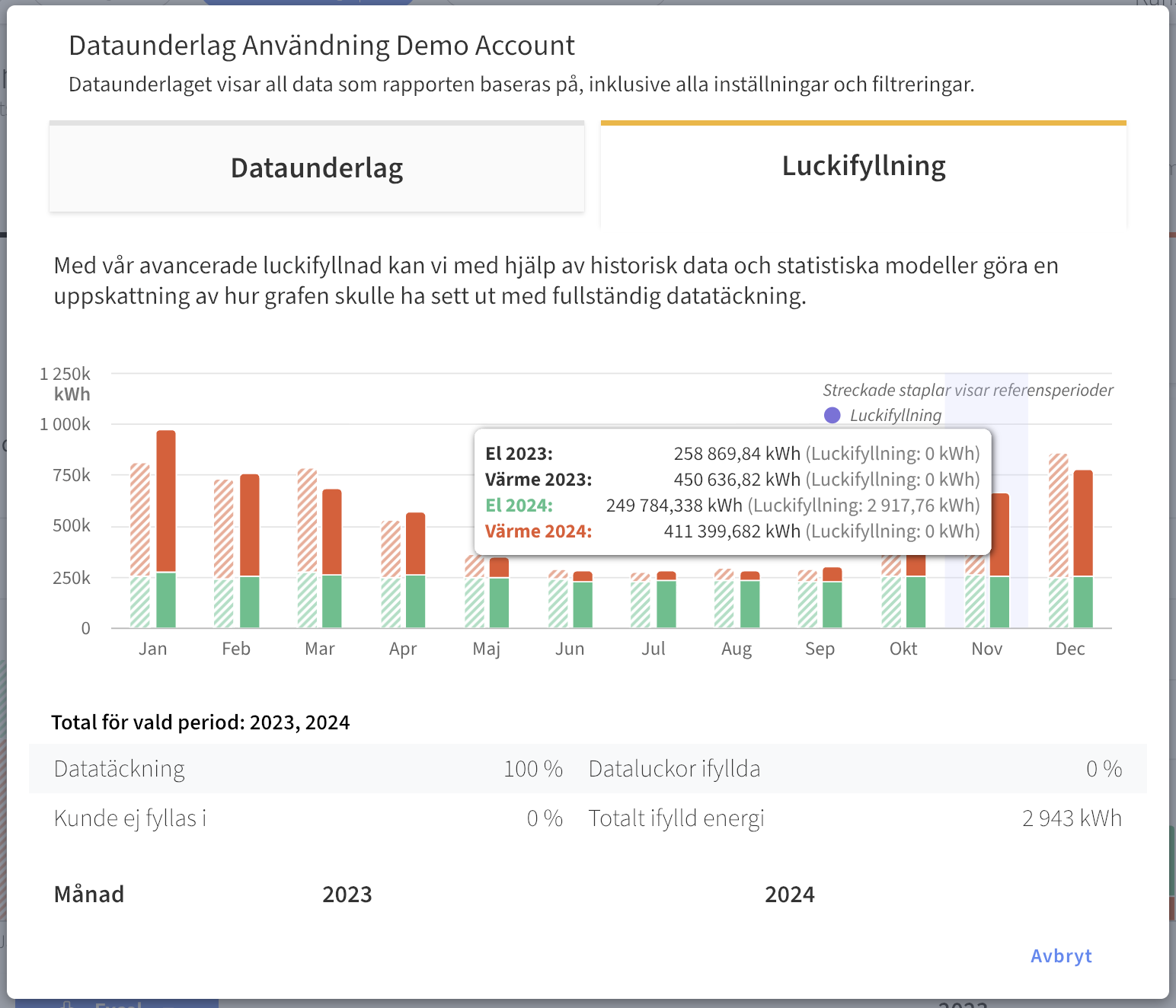Select the solid green February 2024 electricity bar
Image resolution: width=1176 pixels, height=1008 pixels.
250,601
